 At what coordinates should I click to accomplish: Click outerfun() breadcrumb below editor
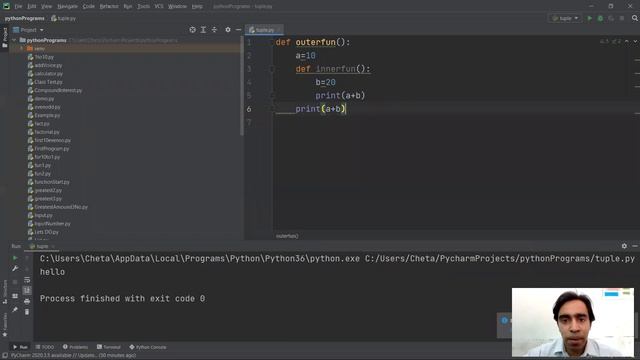[287, 236]
